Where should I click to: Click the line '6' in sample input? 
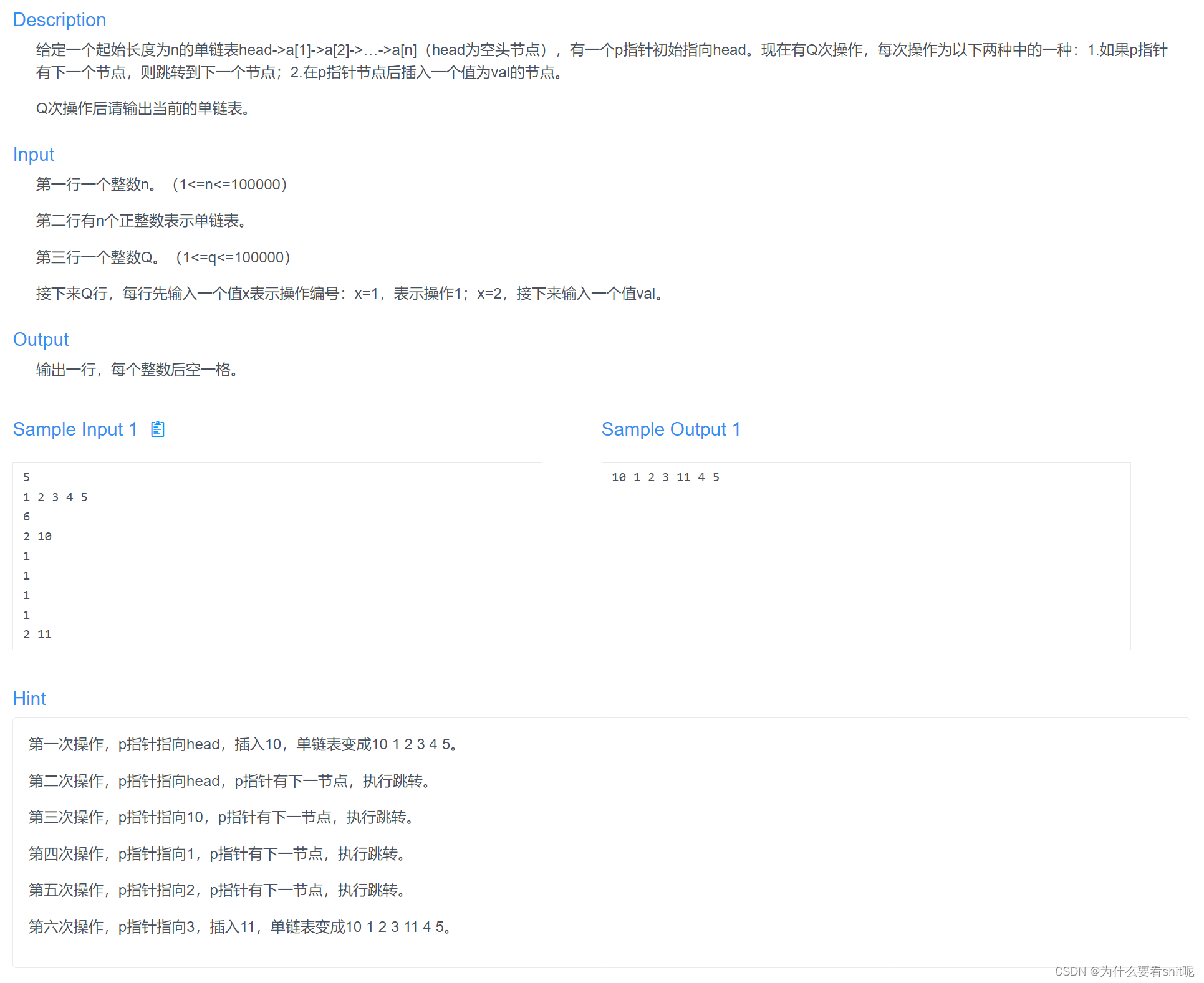point(26,516)
